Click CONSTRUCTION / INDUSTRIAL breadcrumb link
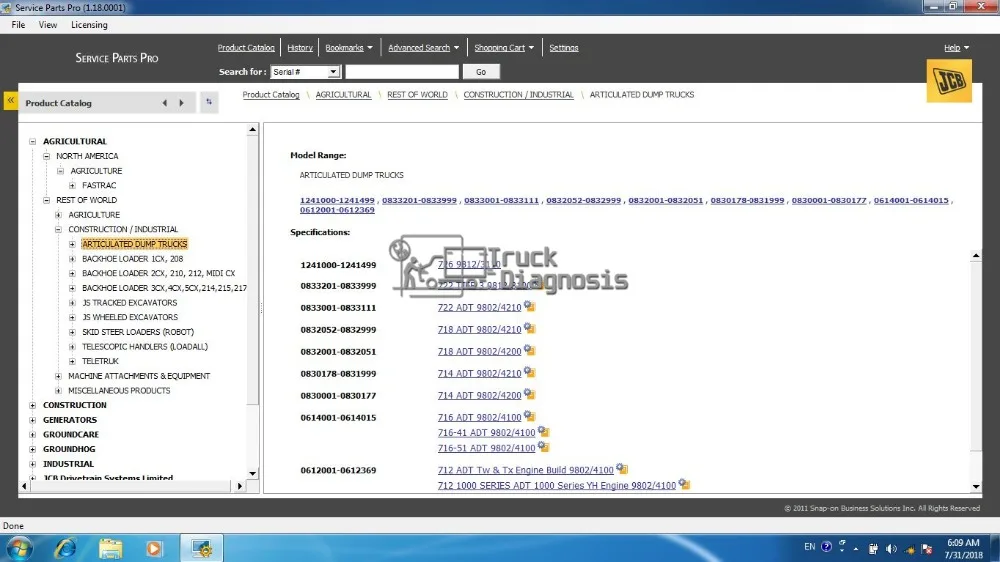This screenshot has width=1000, height=562. click(518, 94)
